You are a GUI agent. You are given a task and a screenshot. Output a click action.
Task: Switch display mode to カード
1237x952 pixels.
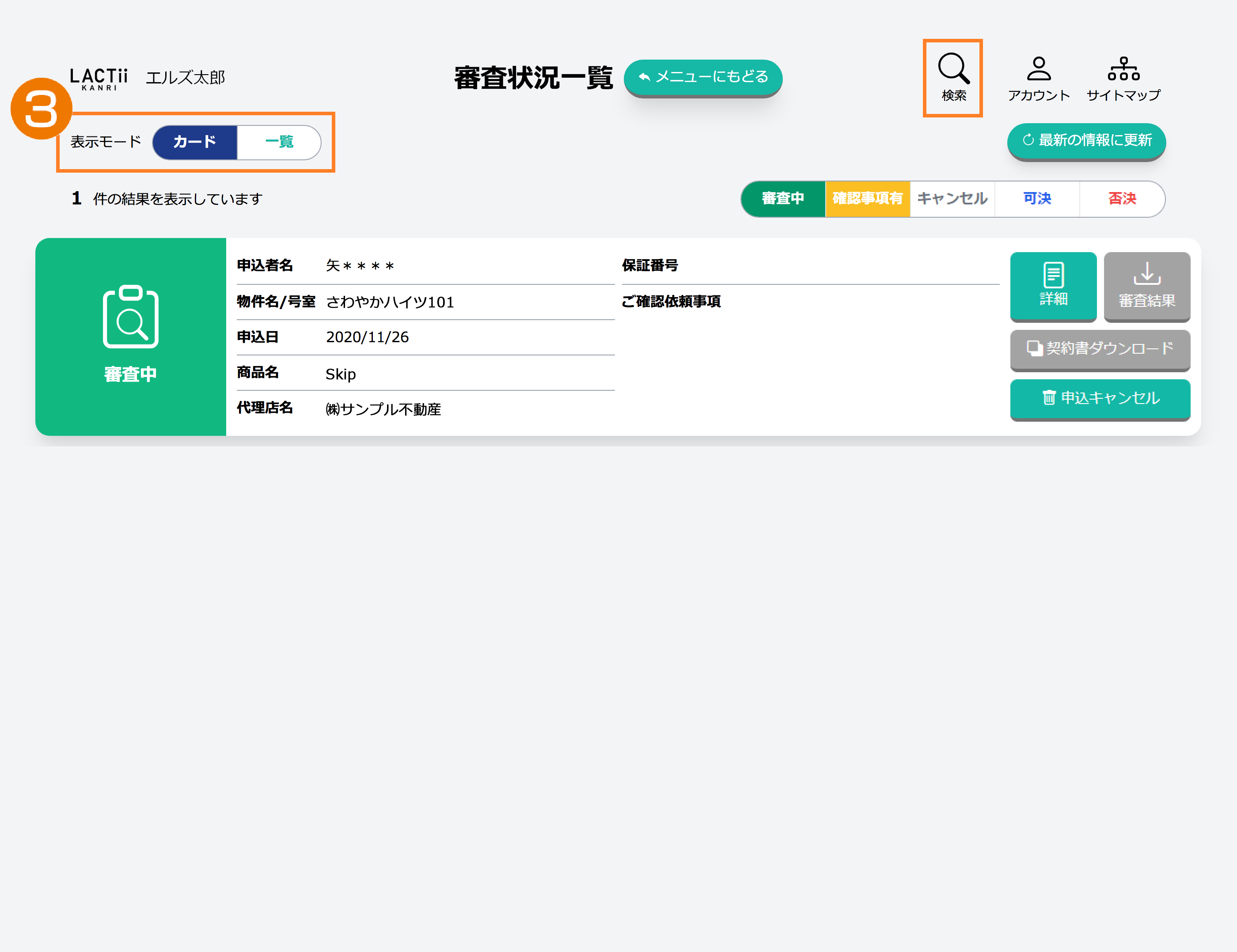tap(194, 141)
